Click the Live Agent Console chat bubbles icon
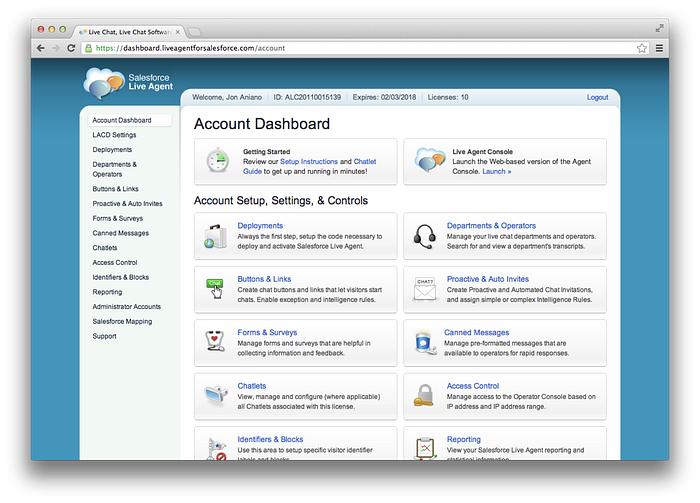 click(429, 161)
